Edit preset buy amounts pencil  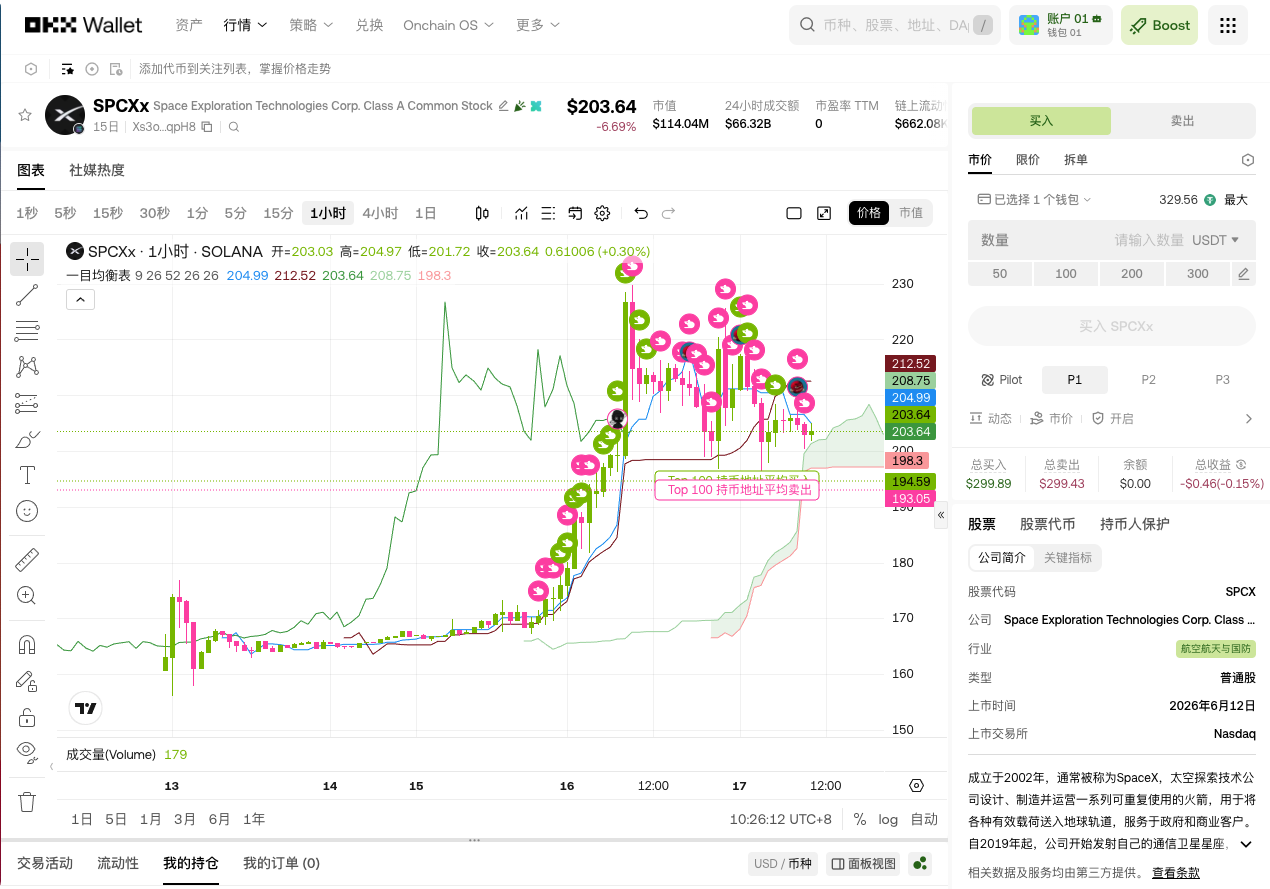pos(1243,274)
